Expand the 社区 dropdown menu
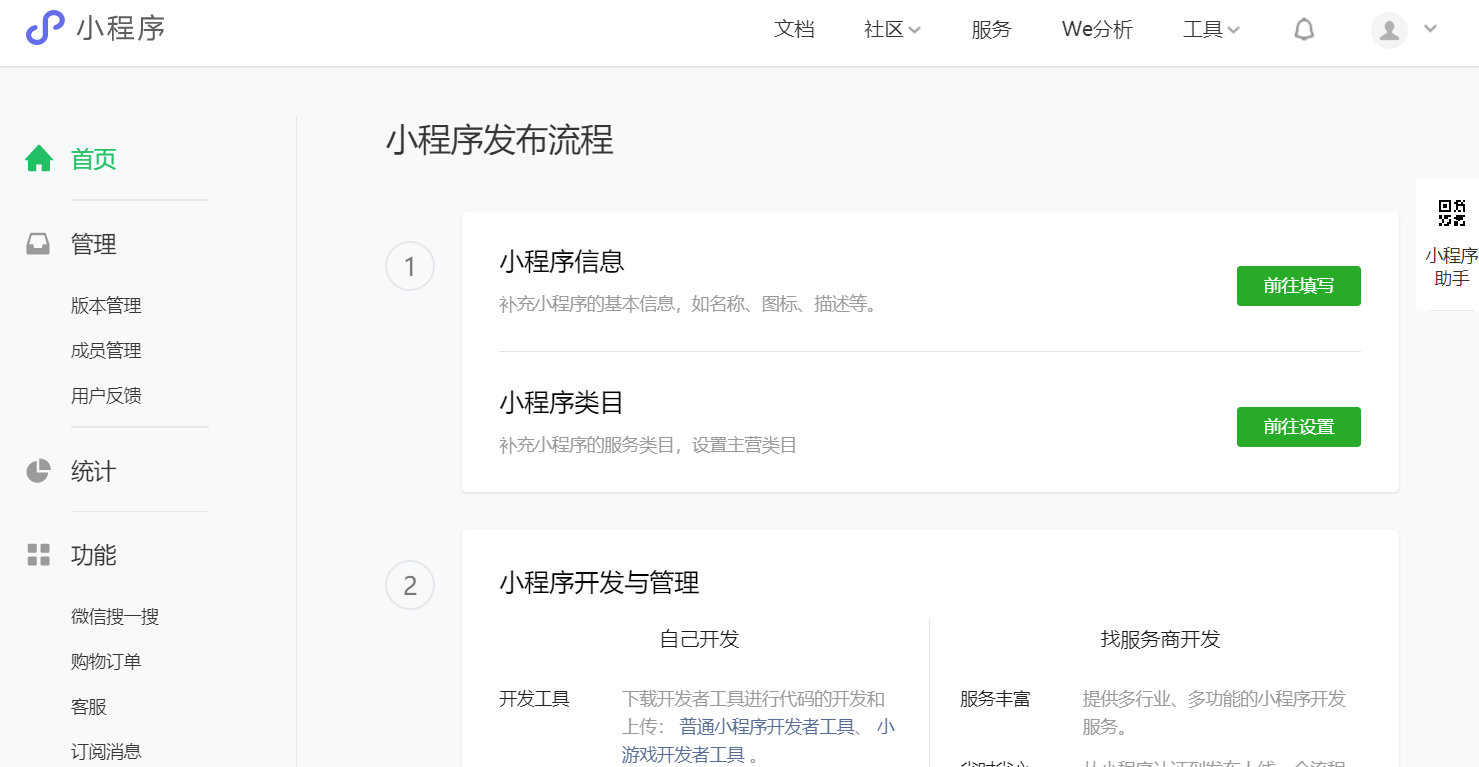 tap(892, 30)
